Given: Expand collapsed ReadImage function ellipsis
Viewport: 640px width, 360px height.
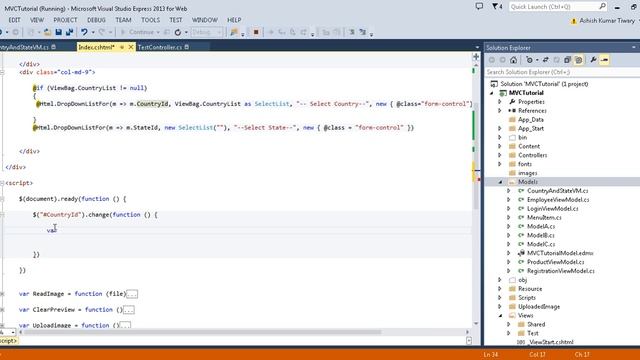Looking at the screenshot, I should coord(132,294).
